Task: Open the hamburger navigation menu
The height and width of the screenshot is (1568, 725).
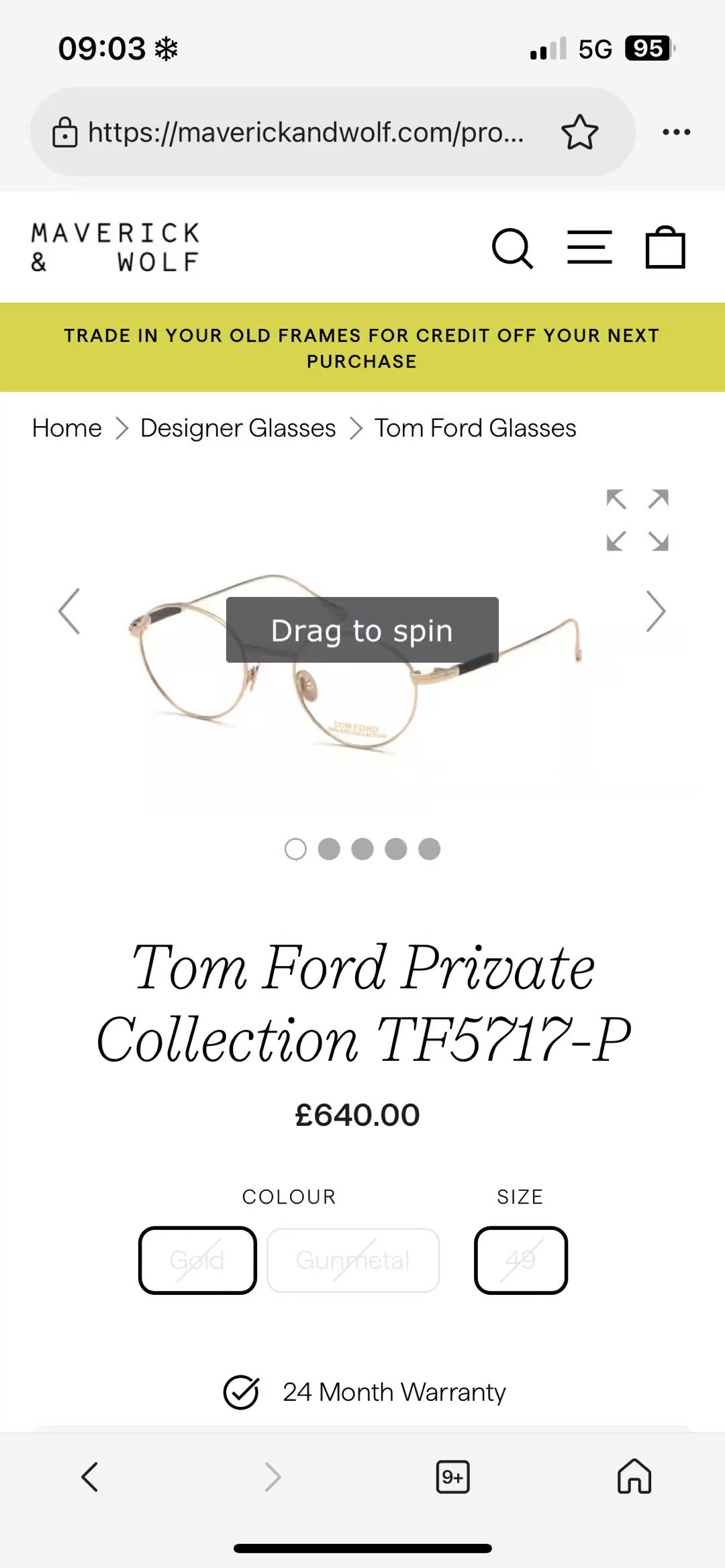Action: click(589, 248)
